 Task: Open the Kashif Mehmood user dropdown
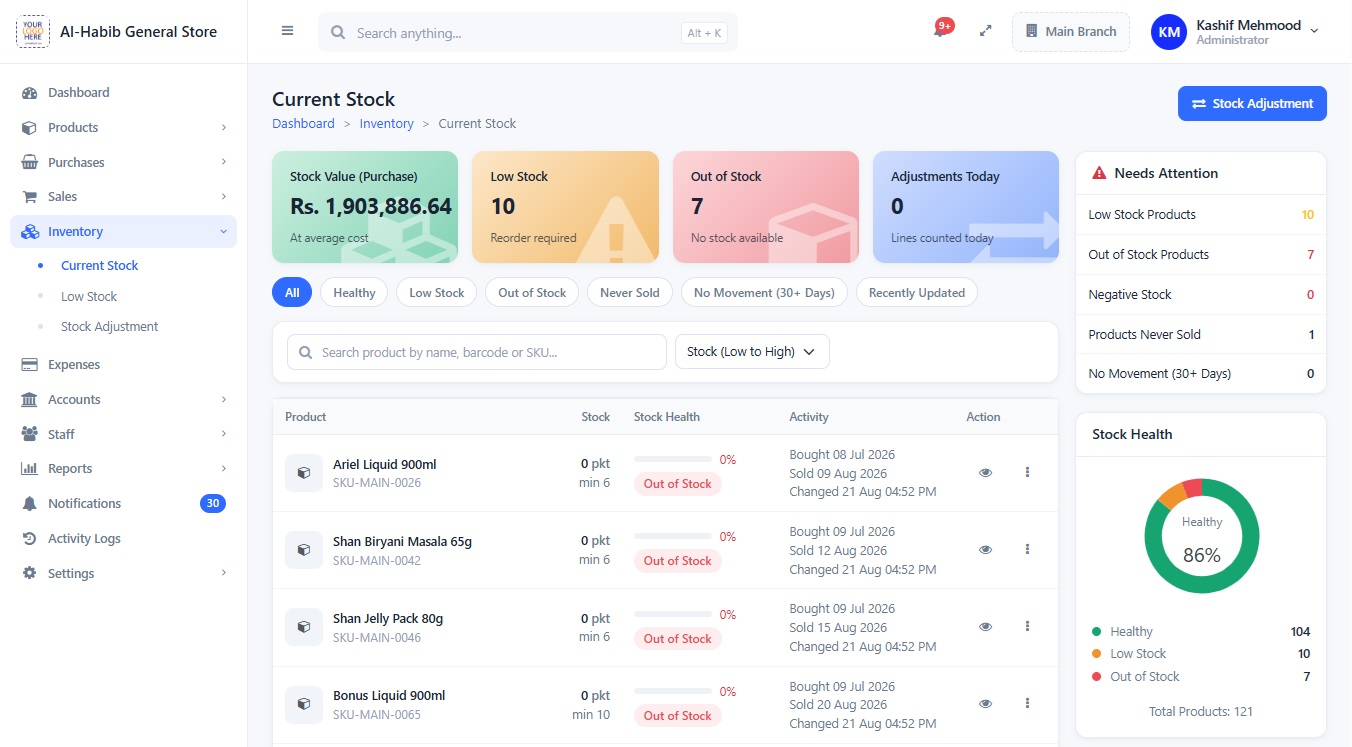tap(1236, 32)
